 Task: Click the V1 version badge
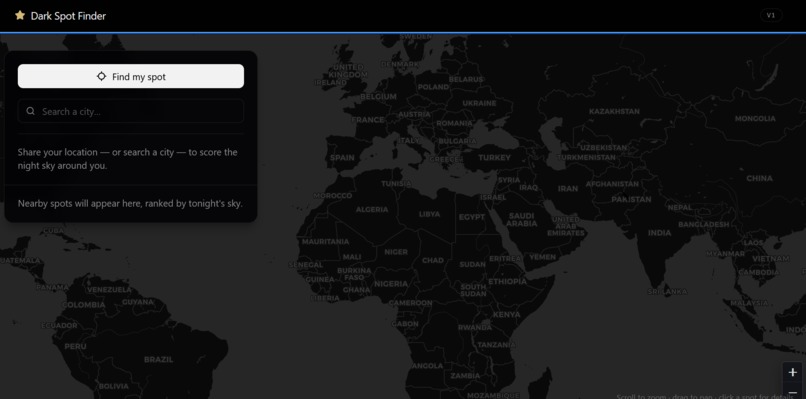(771, 15)
